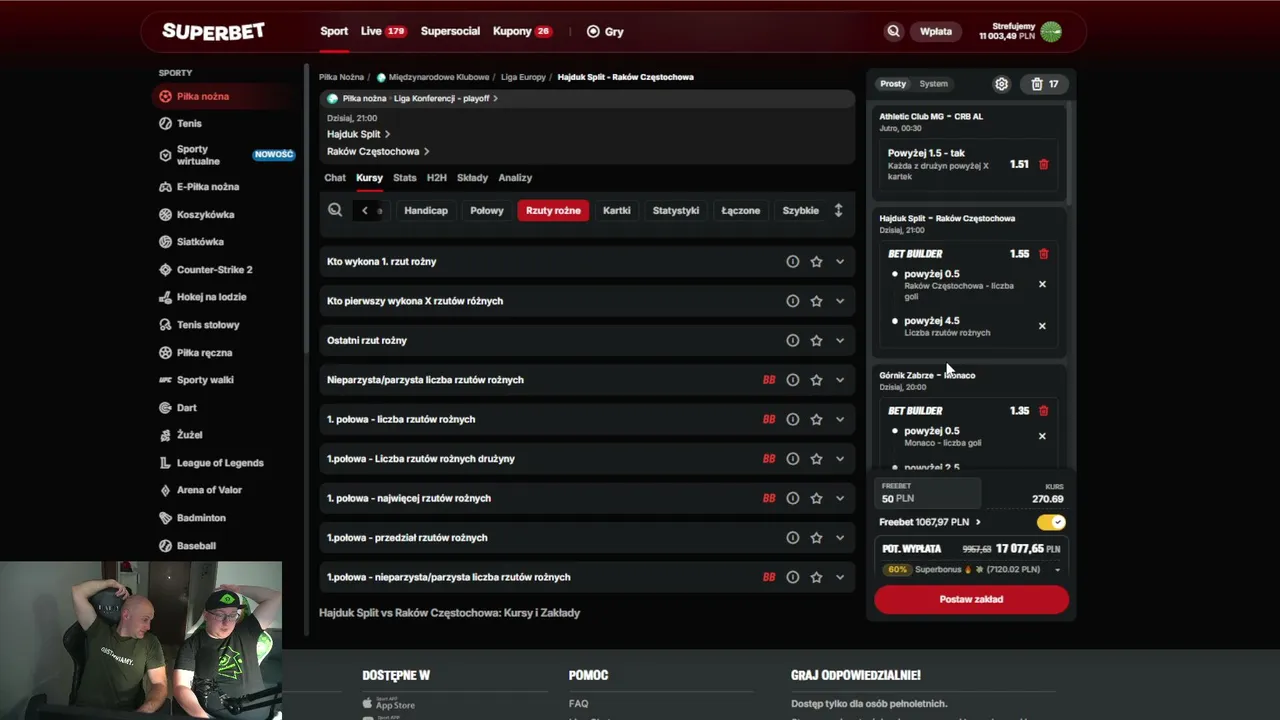Viewport: 1280px width, 720px height.
Task: Click BB badge on 'Nieparzysta/parzysta liczba rzutów rożnych'
Action: [769, 380]
